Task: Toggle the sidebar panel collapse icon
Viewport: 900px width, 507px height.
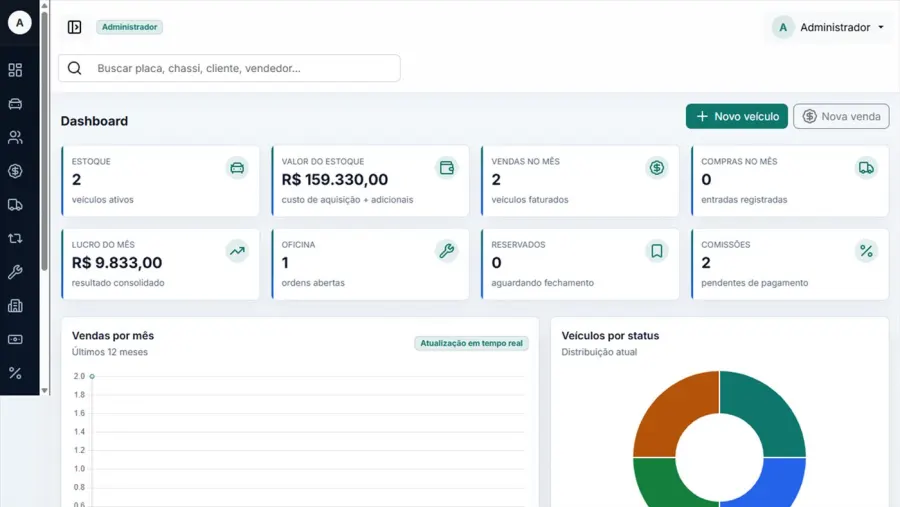Action: [x=75, y=27]
